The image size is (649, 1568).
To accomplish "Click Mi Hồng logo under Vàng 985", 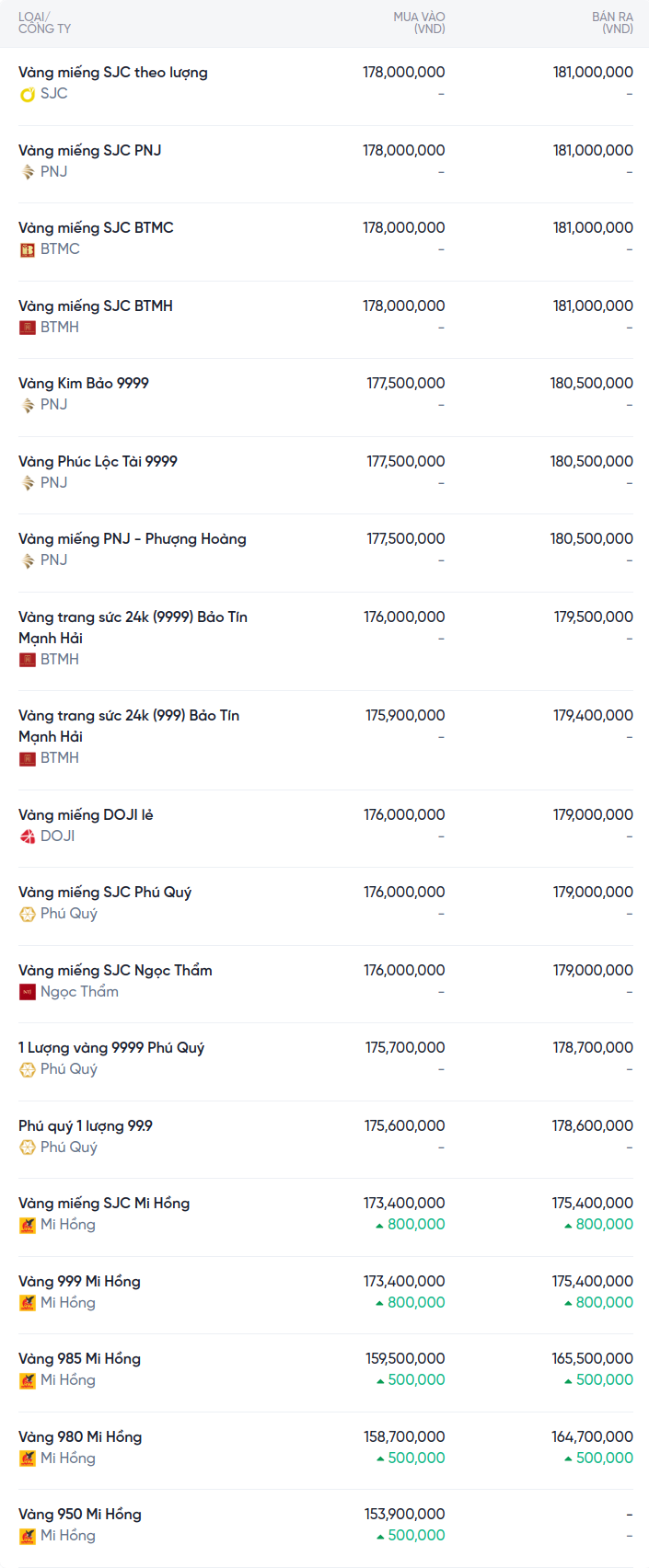I will 28,1380.
